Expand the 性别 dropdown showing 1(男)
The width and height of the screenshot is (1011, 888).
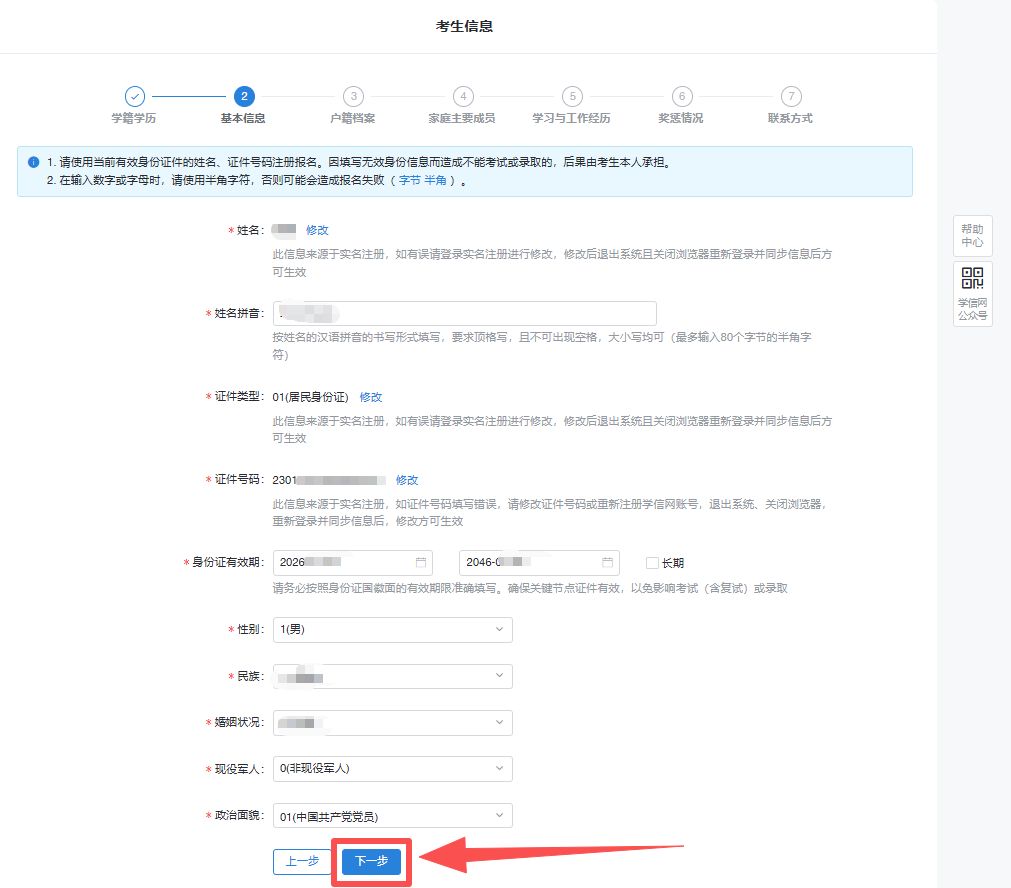[x=393, y=629]
